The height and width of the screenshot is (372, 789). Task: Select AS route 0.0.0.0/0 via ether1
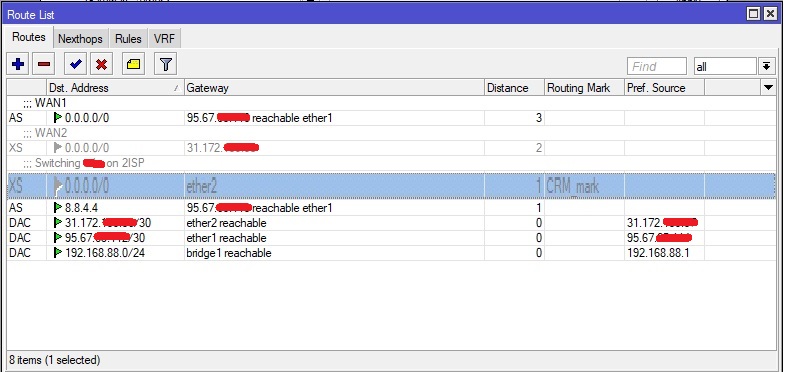click(391, 118)
